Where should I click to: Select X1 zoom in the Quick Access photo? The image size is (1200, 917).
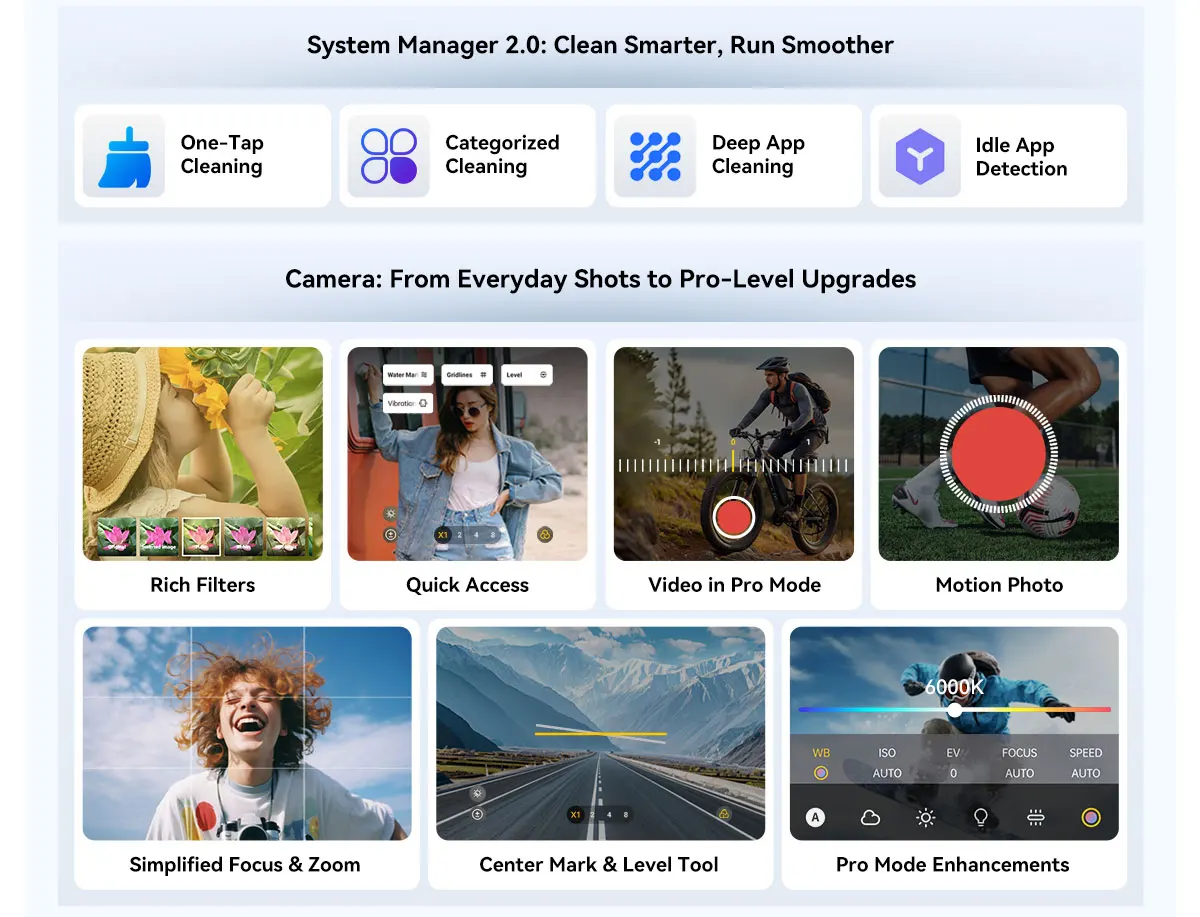[442, 535]
